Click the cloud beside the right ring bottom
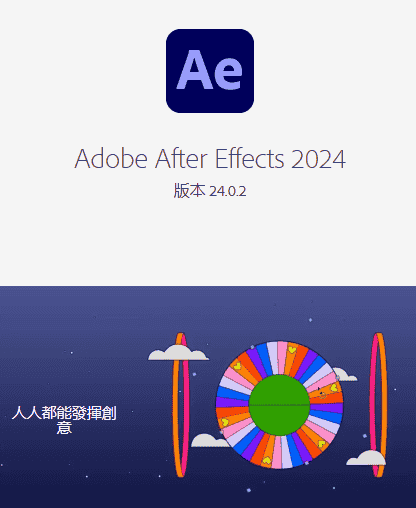Viewport: 416px width, 508px height. click(x=366, y=458)
